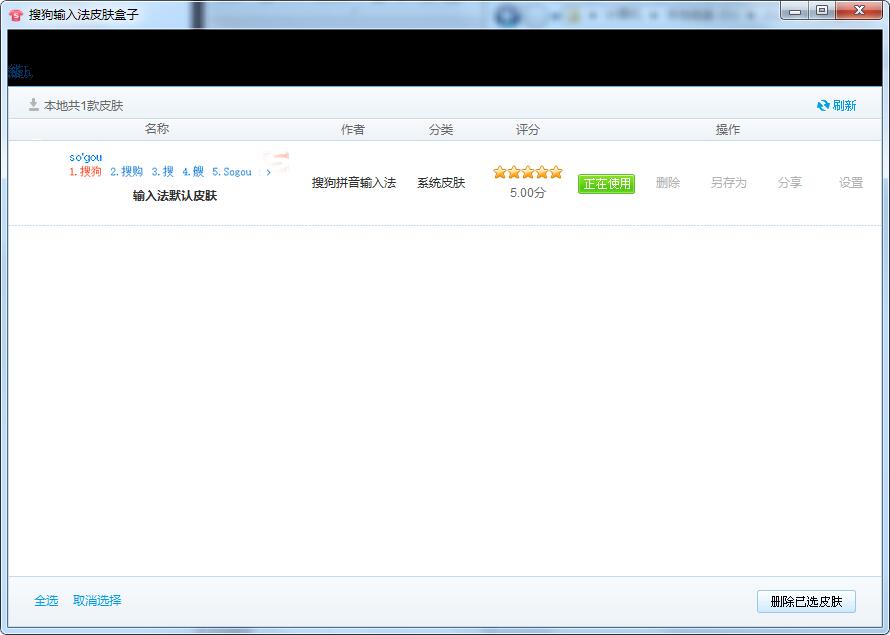
Task: Click the 删除 delete action icon
Action: pyautogui.click(x=666, y=183)
